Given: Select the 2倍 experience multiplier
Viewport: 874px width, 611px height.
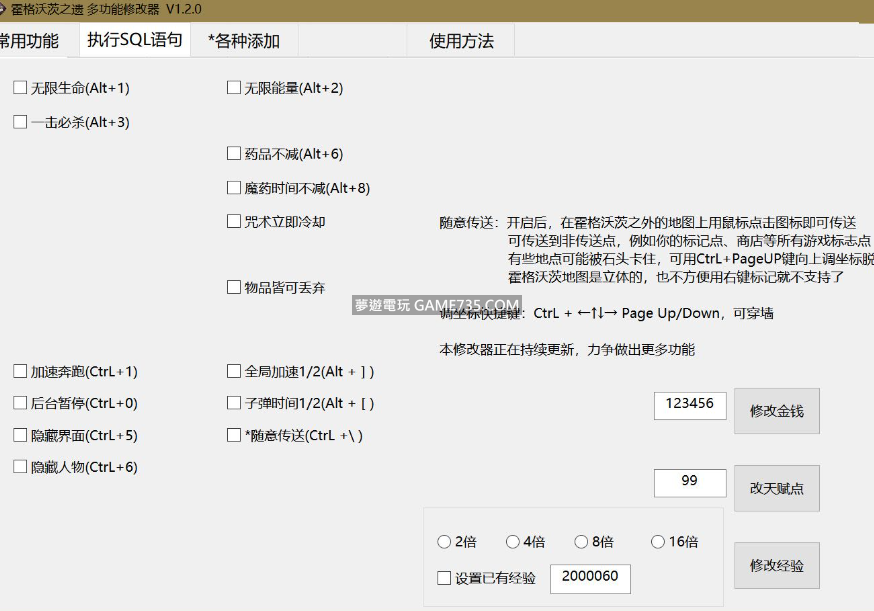Looking at the screenshot, I should pyautogui.click(x=444, y=542).
